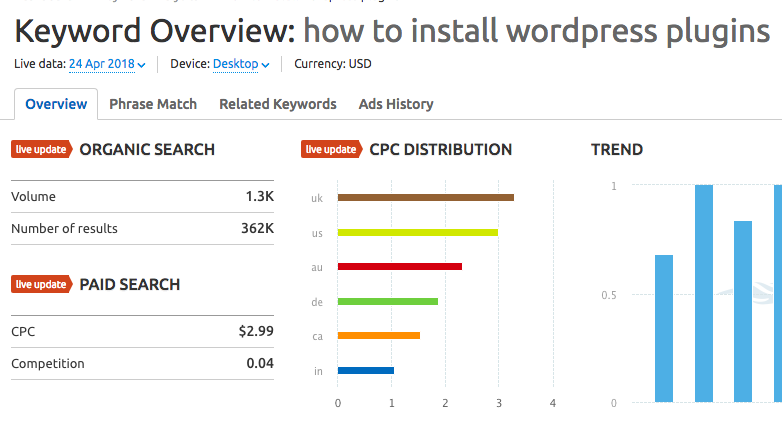Click the keyword 'how to install wordpress plugins'
Image resolution: width=782 pixels, height=434 pixels.
537,31
